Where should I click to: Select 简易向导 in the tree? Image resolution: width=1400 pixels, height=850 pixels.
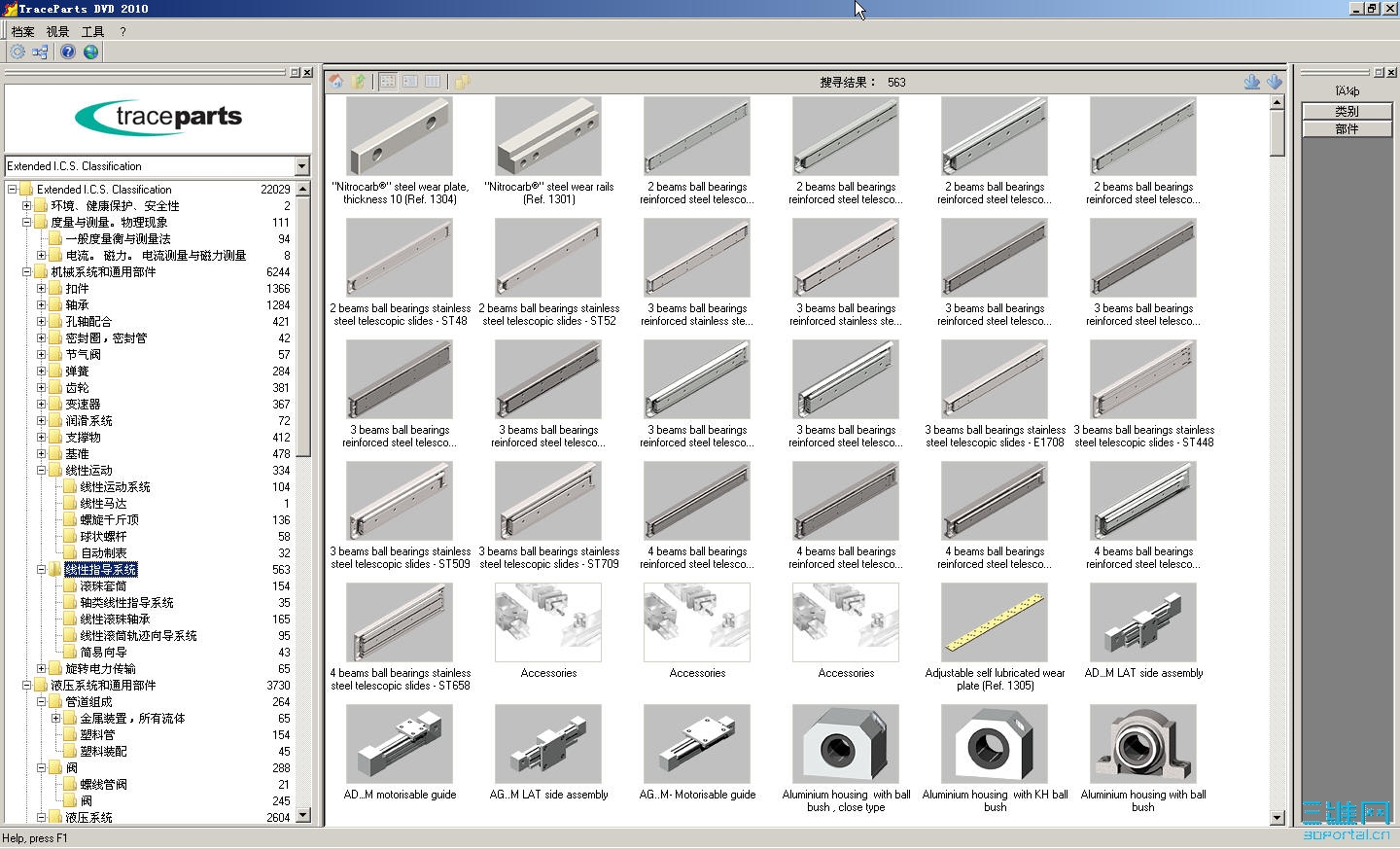pos(103,653)
